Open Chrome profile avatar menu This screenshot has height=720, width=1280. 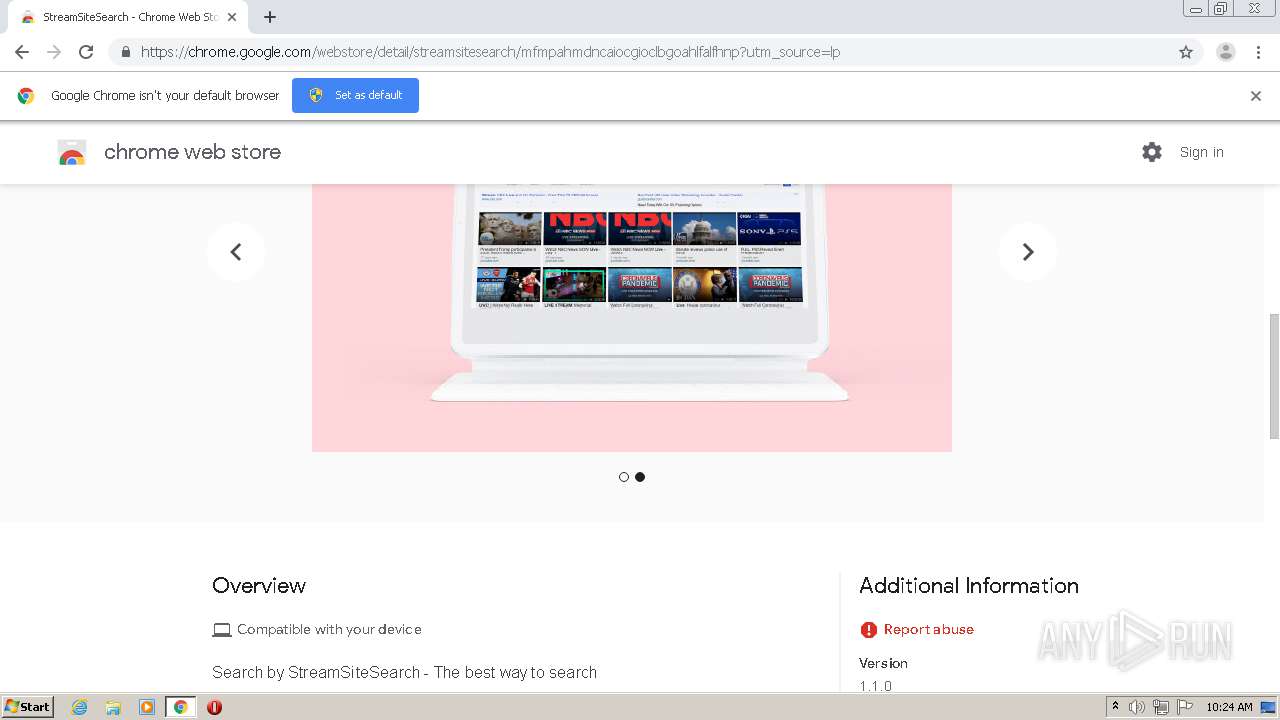[x=1226, y=52]
